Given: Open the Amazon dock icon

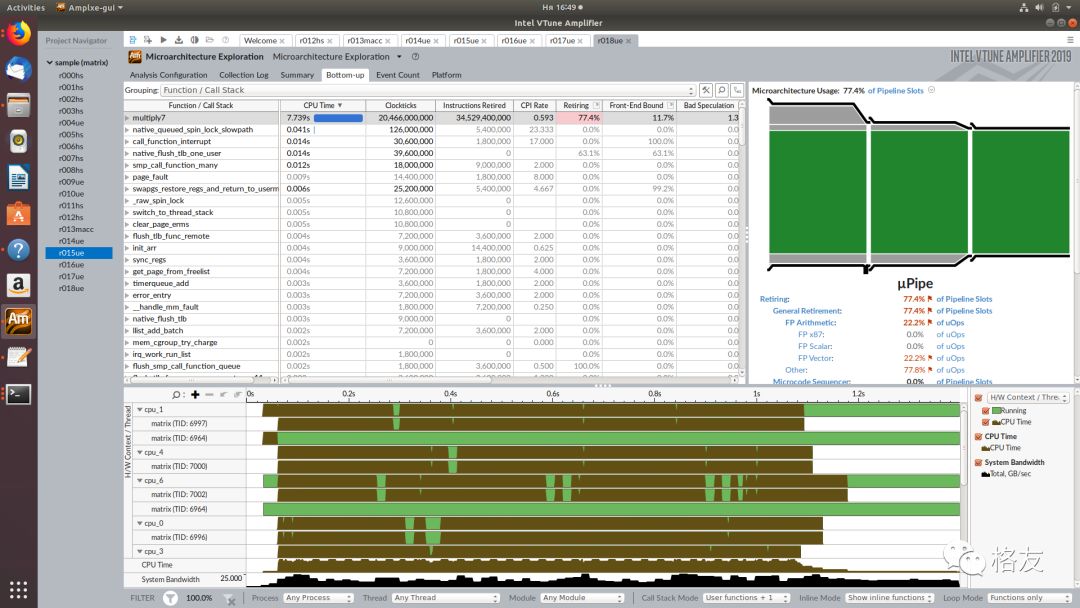Looking at the screenshot, I should [x=19, y=285].
